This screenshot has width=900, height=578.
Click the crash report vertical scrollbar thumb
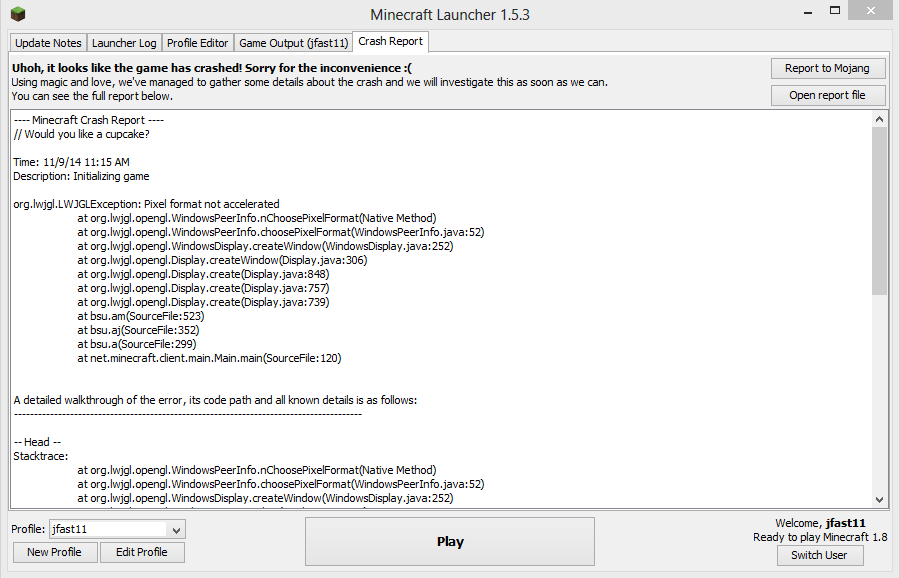pos(879,211)
